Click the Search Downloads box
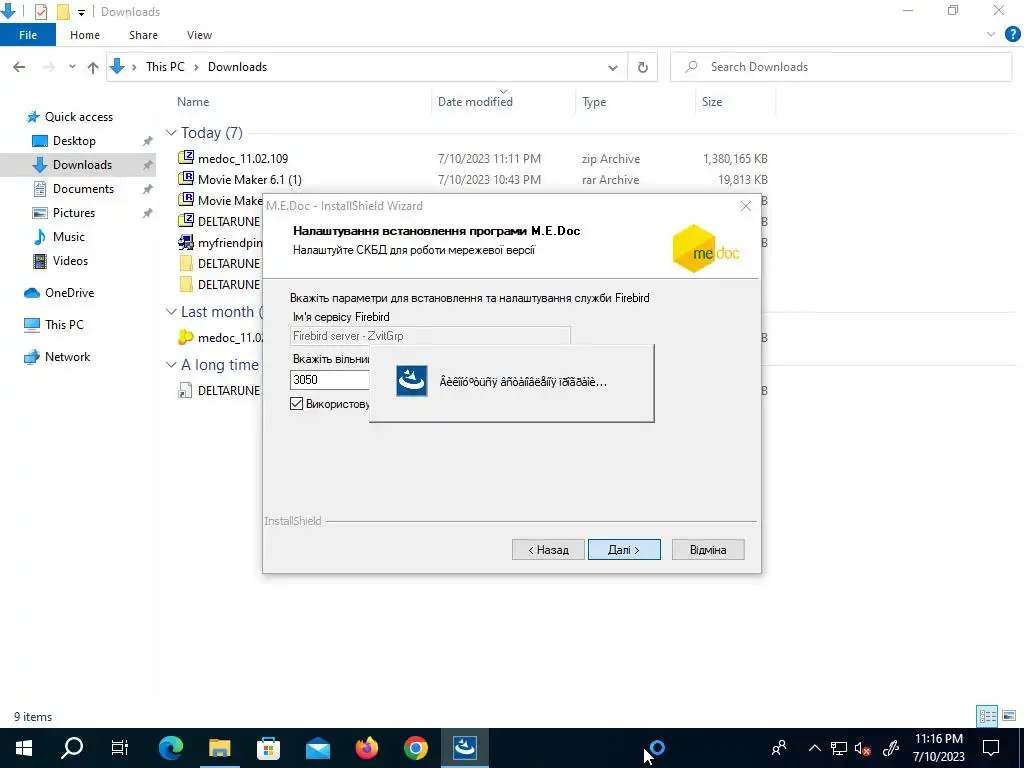 coord(841,67)
